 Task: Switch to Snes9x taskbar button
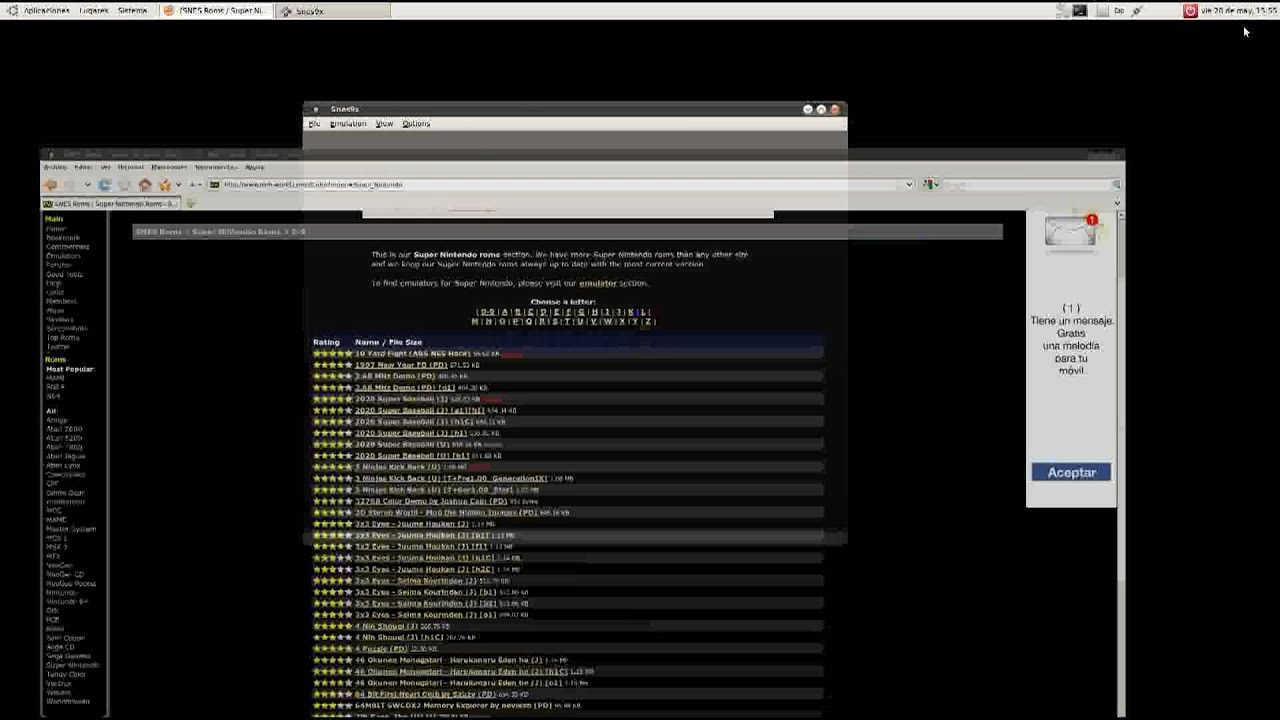tap(333, 10)
